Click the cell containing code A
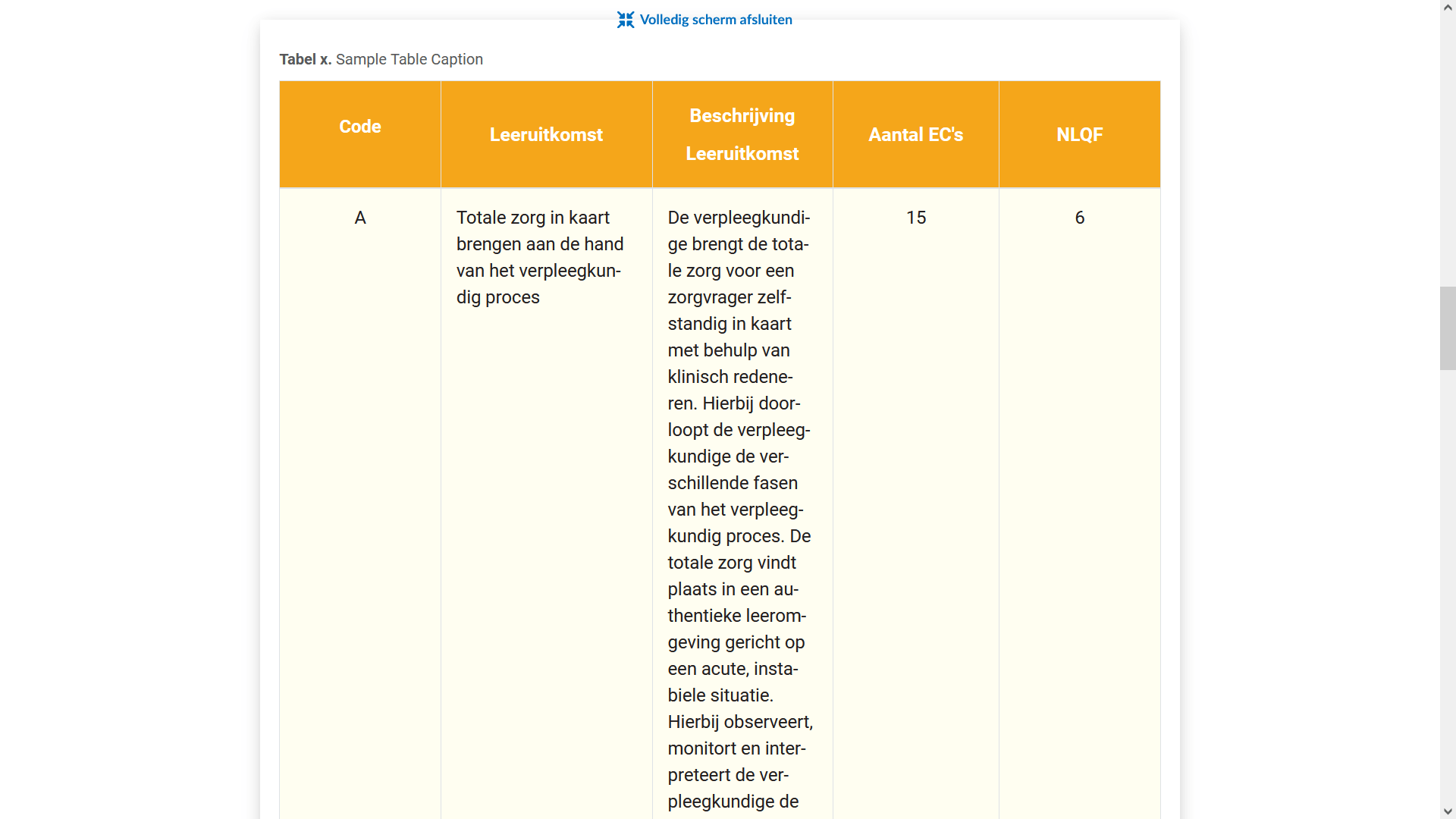This screenshot has width=1456, height=819. (x=359, y=218)
